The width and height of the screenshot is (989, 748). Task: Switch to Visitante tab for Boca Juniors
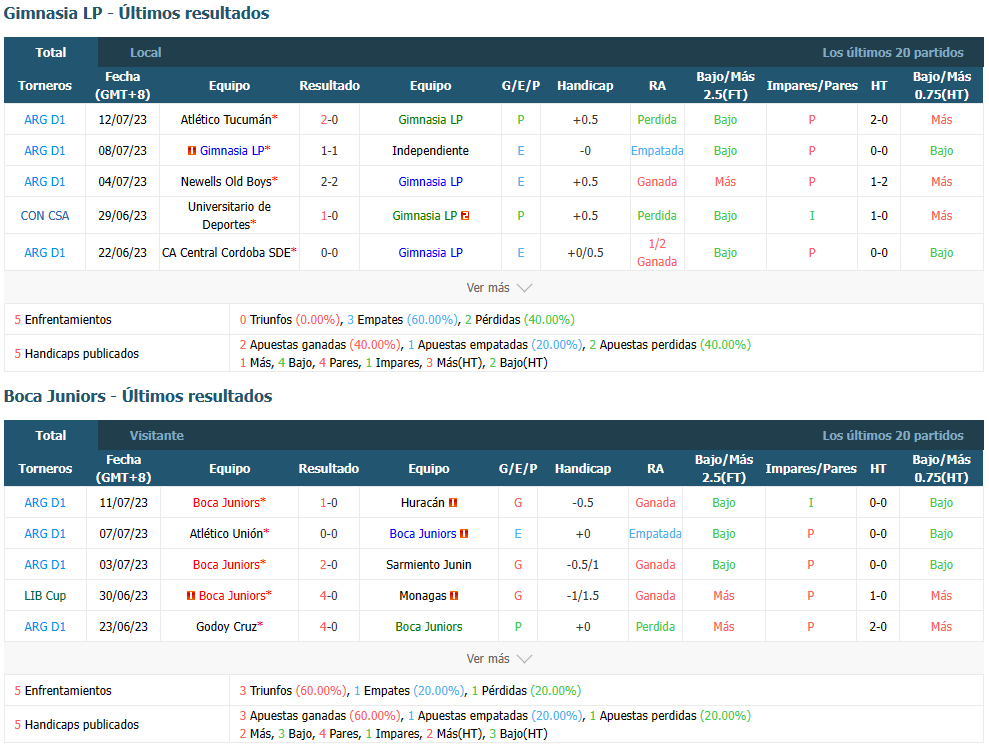(156, 435)
